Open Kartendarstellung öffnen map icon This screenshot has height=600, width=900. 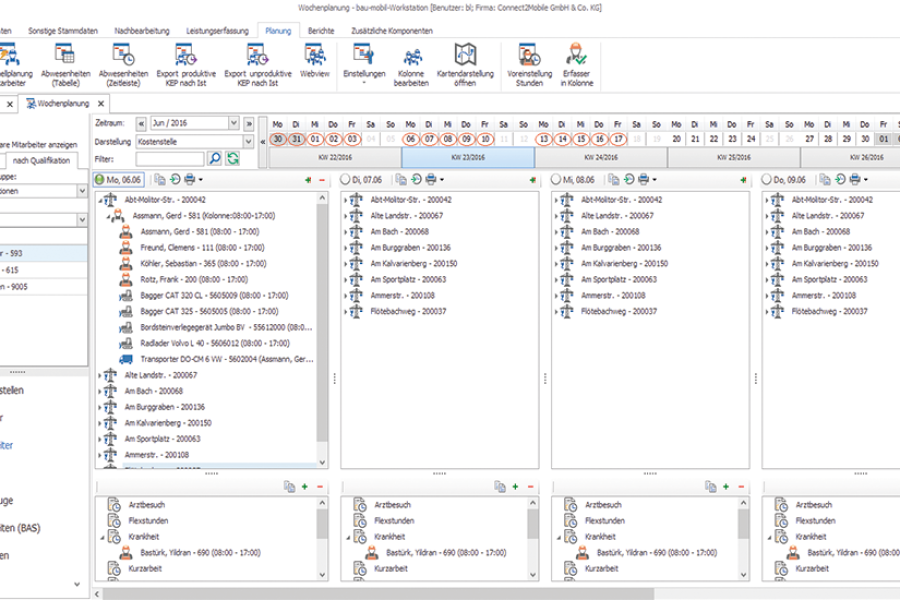click(465, 57)
